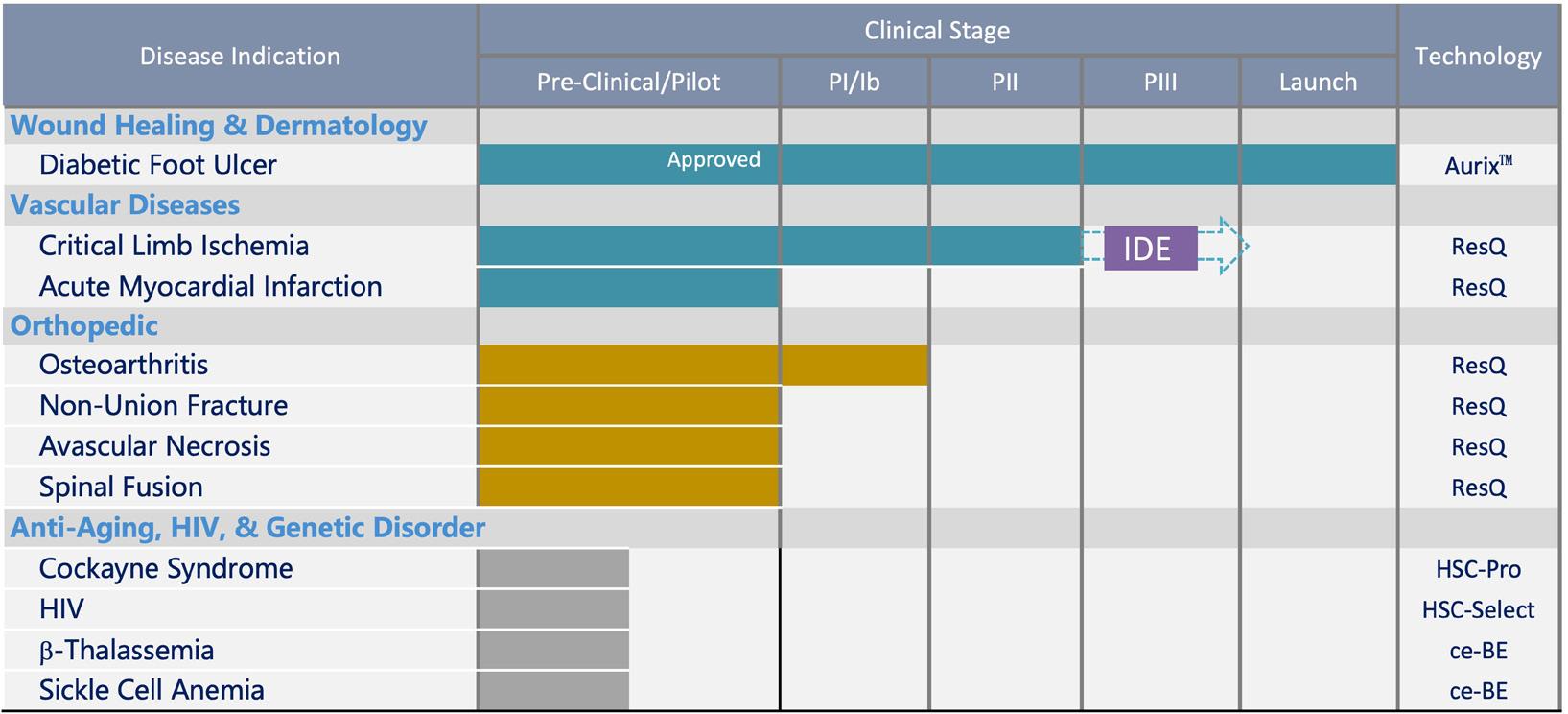Click the PIII column header

1160,83
